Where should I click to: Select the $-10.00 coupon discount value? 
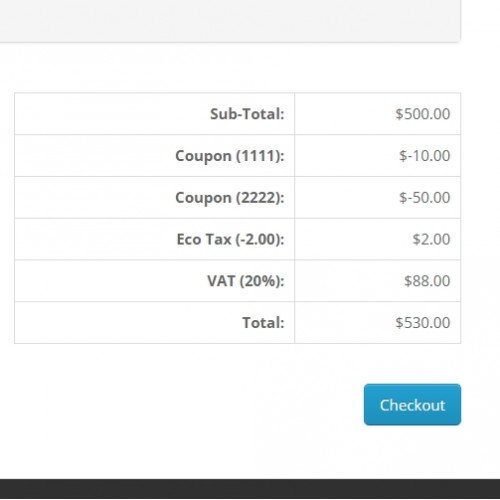point(425,156)
